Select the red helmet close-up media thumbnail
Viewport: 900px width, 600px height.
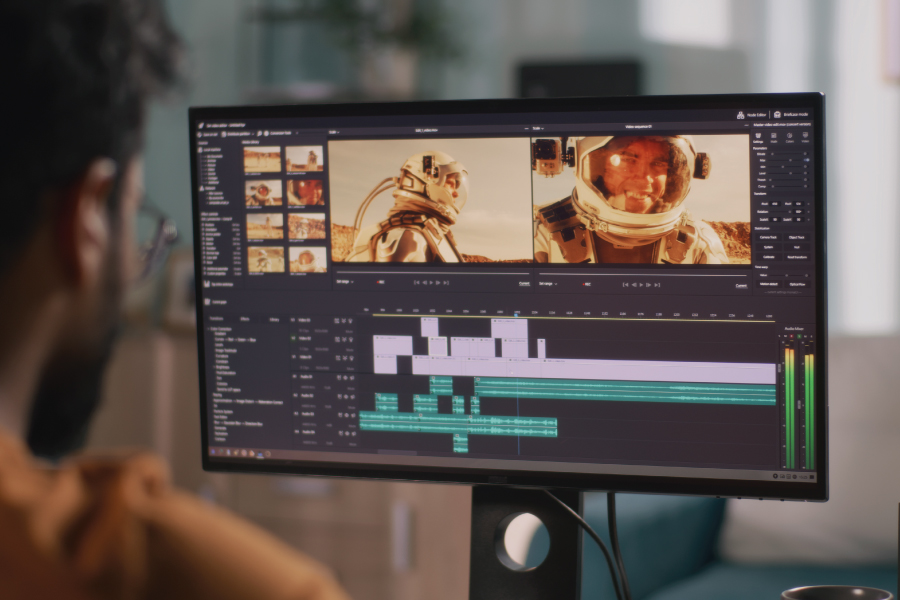[306, 192]
